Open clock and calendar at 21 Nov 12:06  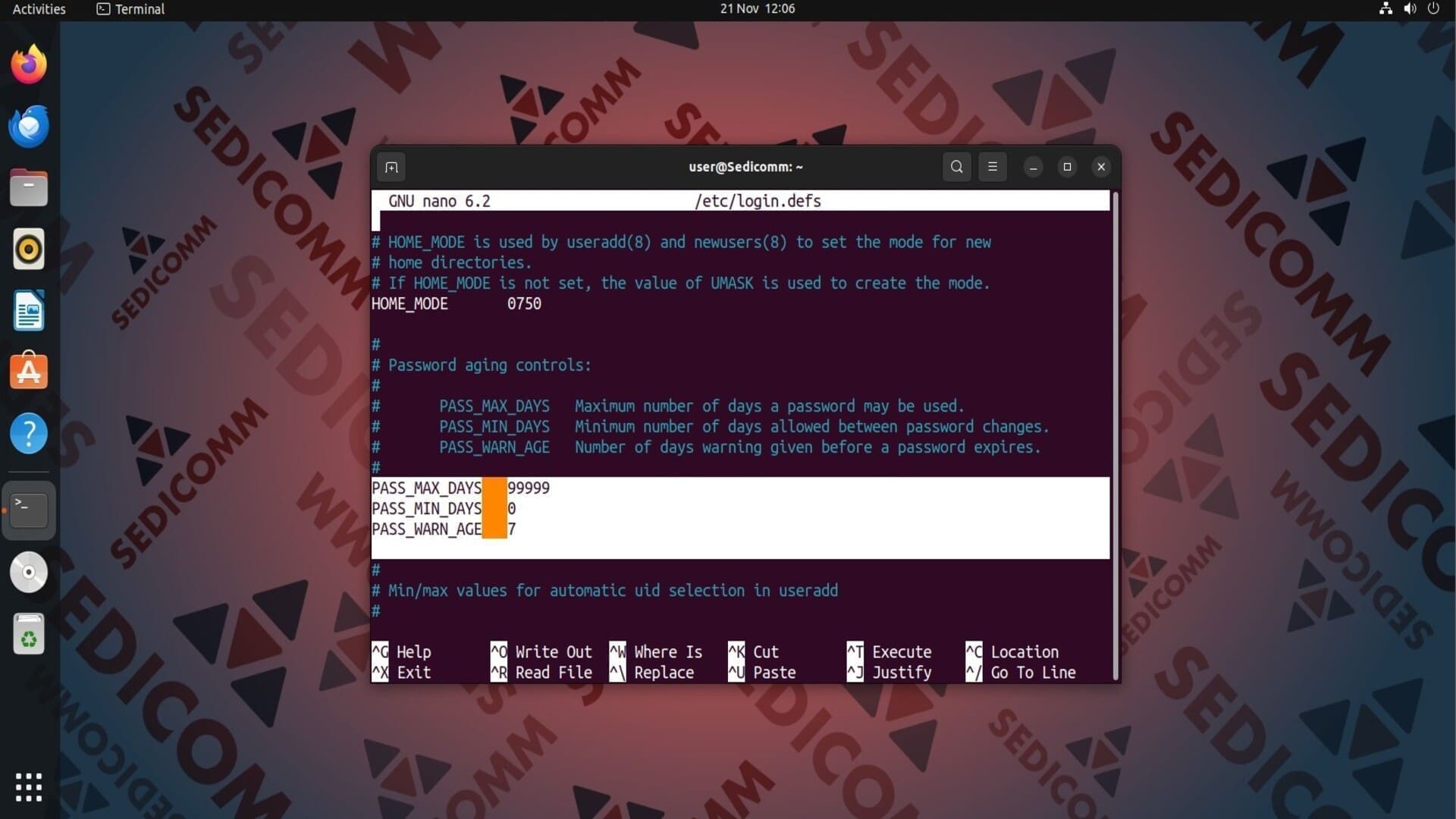point(758,9)
